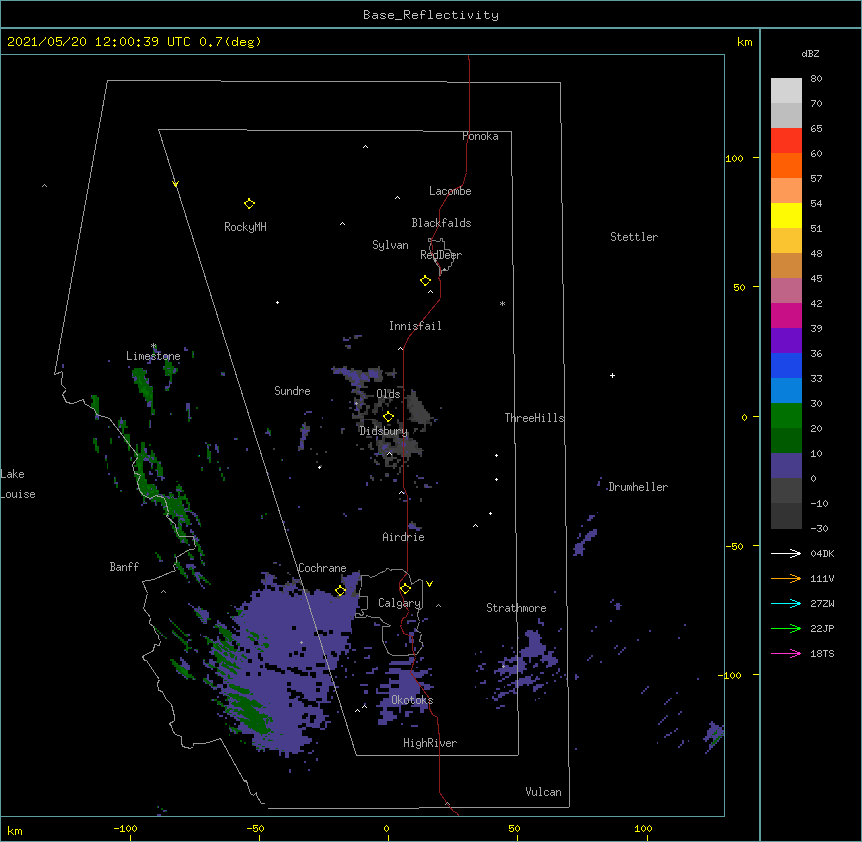This screenshot has width=862, height=842.
Task: Click the ThreeHills label
Action: [x=534, y=418]
